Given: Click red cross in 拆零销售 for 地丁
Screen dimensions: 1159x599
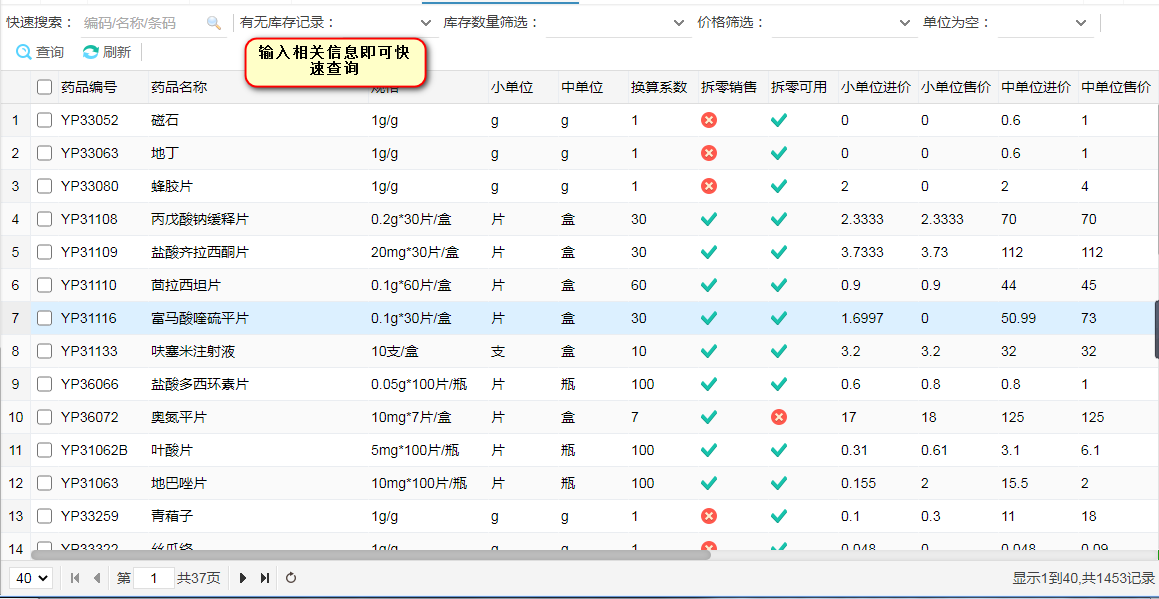Looking at the screenshot, I should pyautogui.click(x=709, y=153).
